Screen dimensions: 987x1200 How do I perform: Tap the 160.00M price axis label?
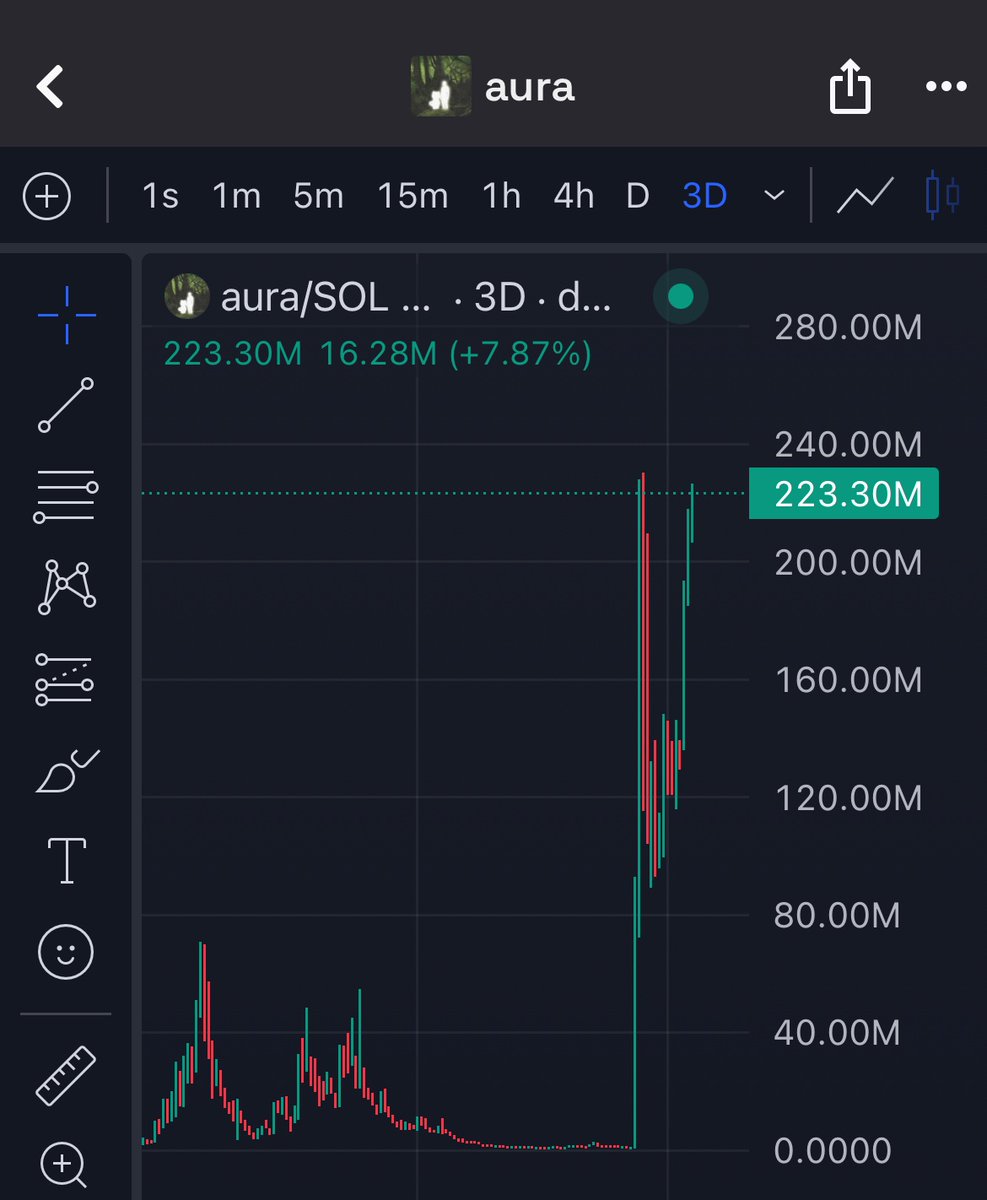[x=848, y=680]
